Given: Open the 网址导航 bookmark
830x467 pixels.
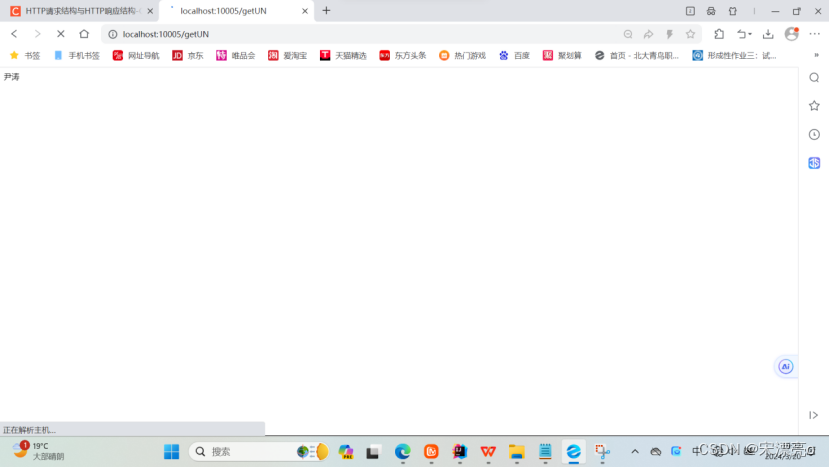Looking at the screenshot, I should (x=136, y=55).
